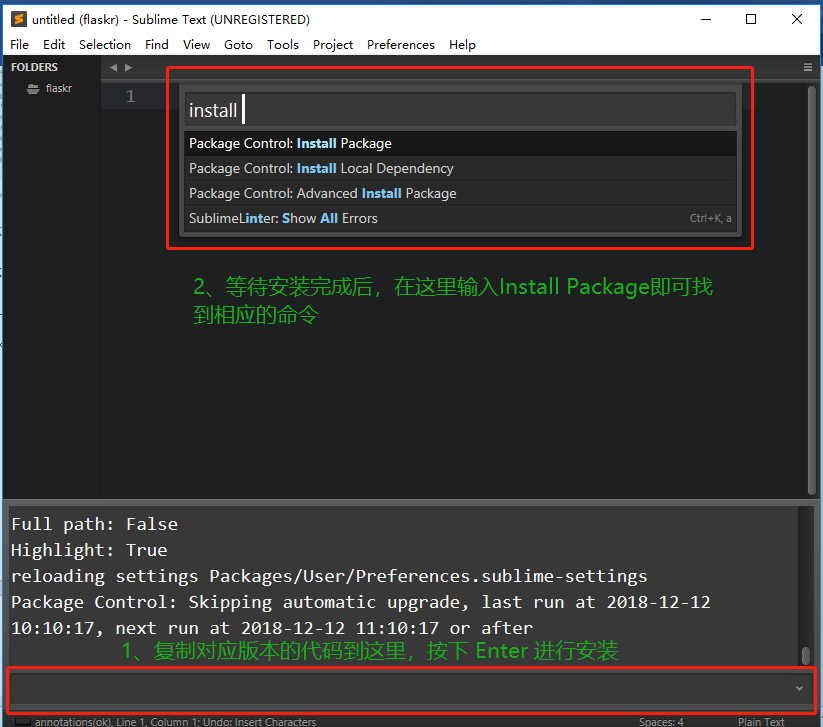Click Spaces: 4 indentation setting
823x727 pixels.
pyautogui.click(x=661, y=722)
